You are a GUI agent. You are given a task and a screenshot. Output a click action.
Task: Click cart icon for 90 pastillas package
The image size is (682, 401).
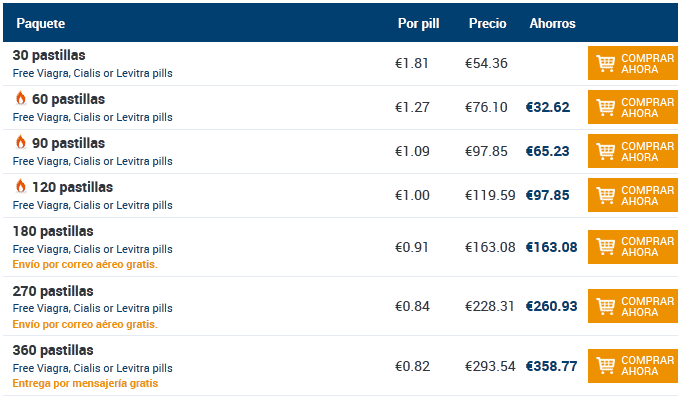coord(605,151)
